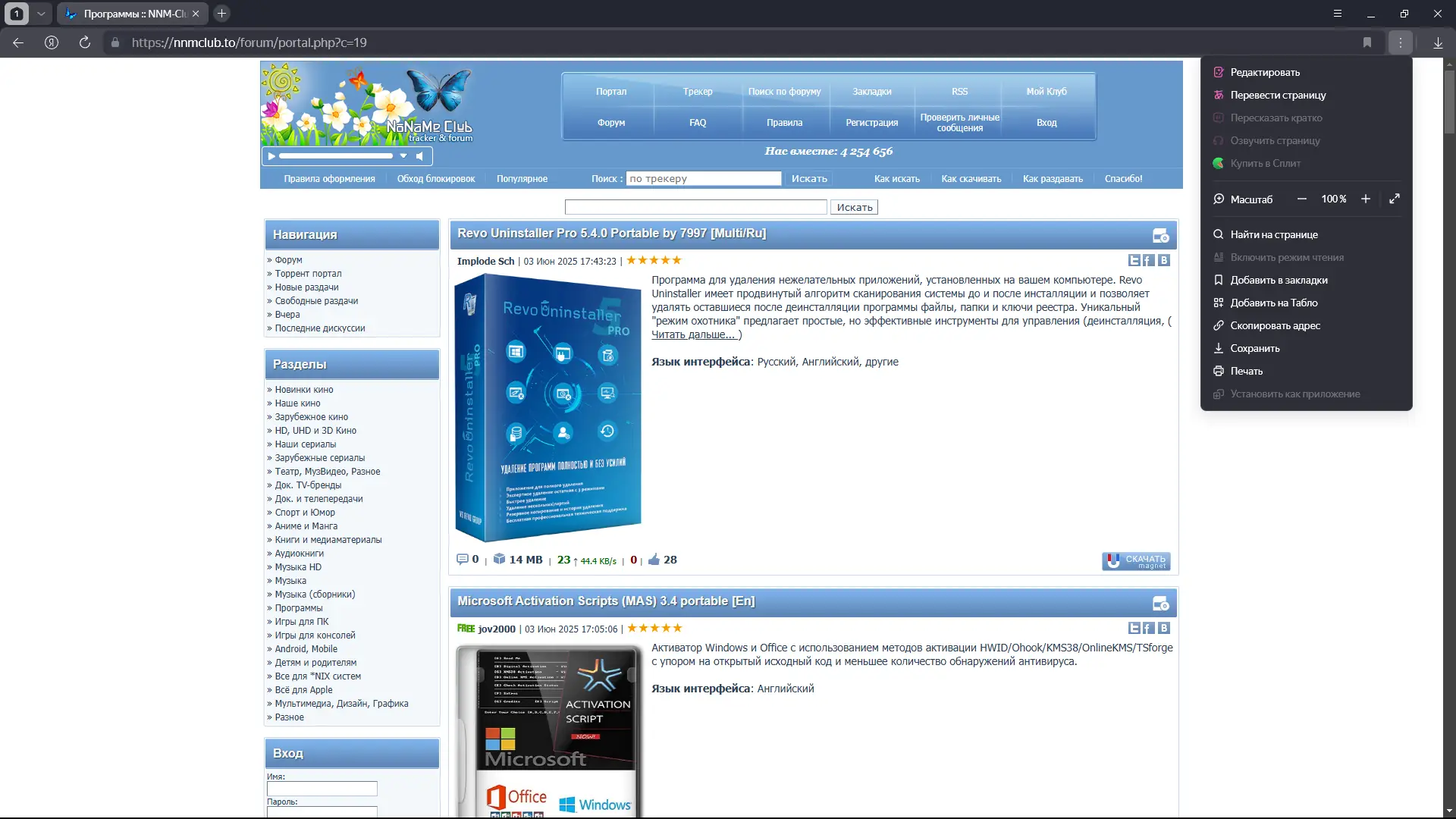1456x819 pixels.
Task: Open the tab list dropdown chevron
Action: 41,14
